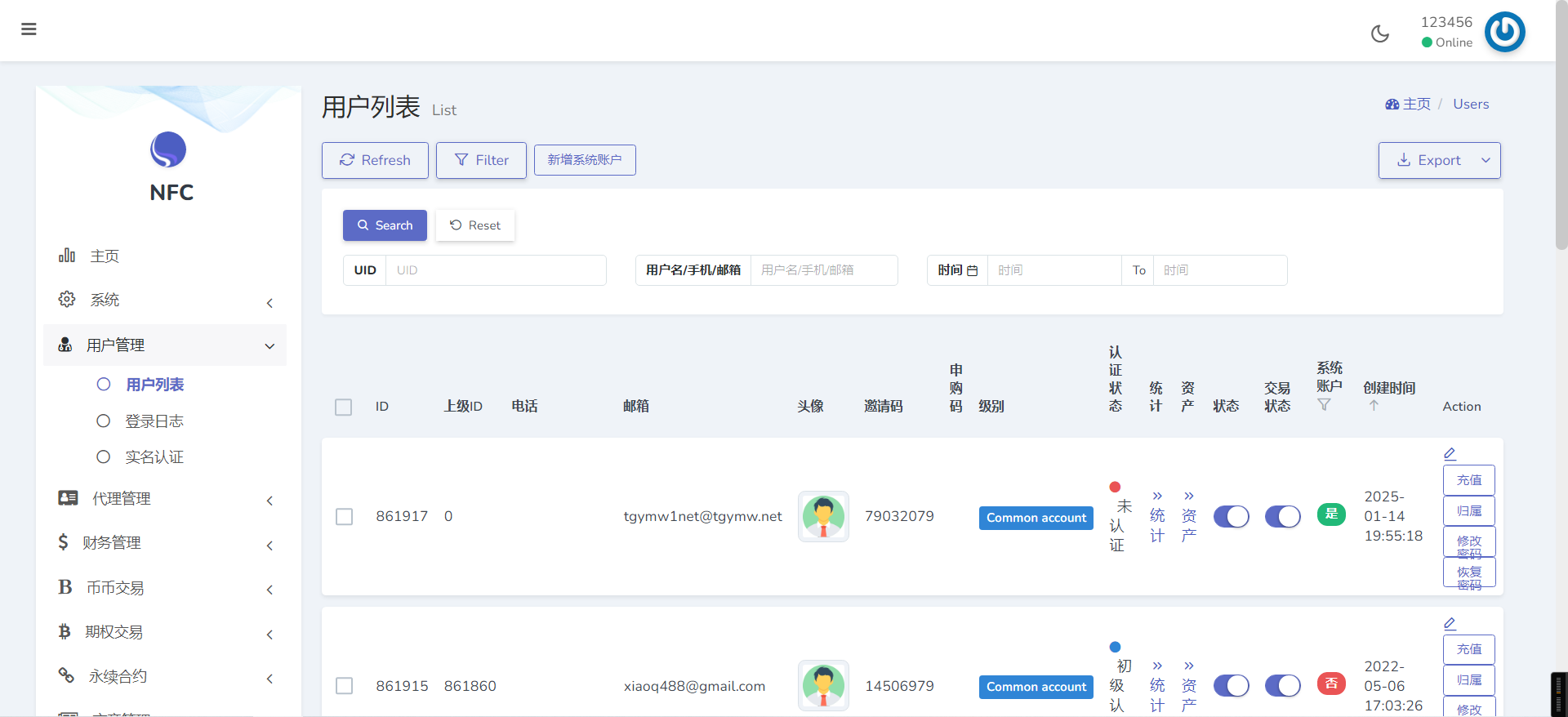Toggle dark mode moon icon
The height and width of the screenshot is (717, 1568).
point(1379,33)
